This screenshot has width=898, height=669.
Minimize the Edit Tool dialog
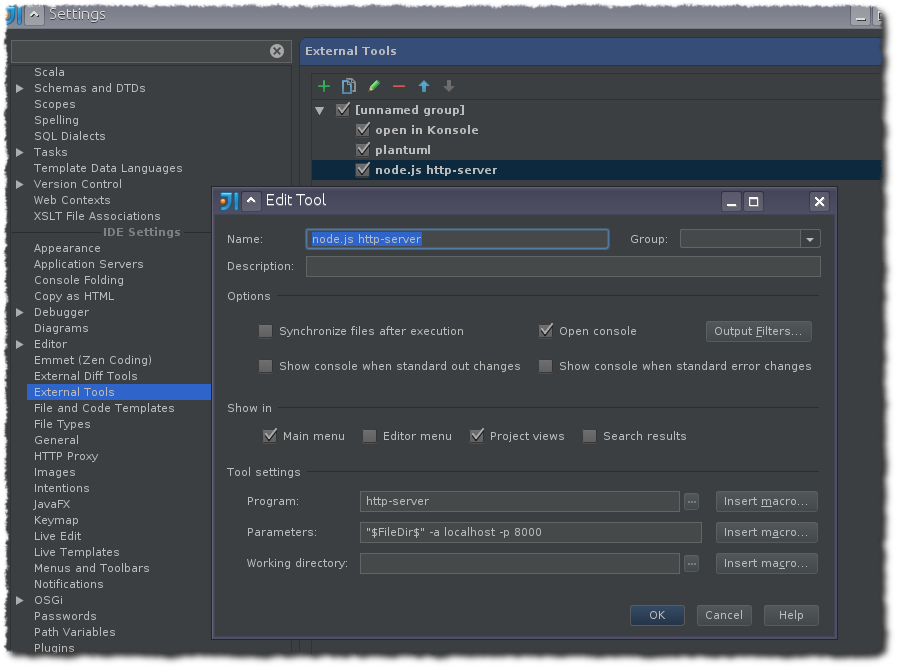point(731,202)
